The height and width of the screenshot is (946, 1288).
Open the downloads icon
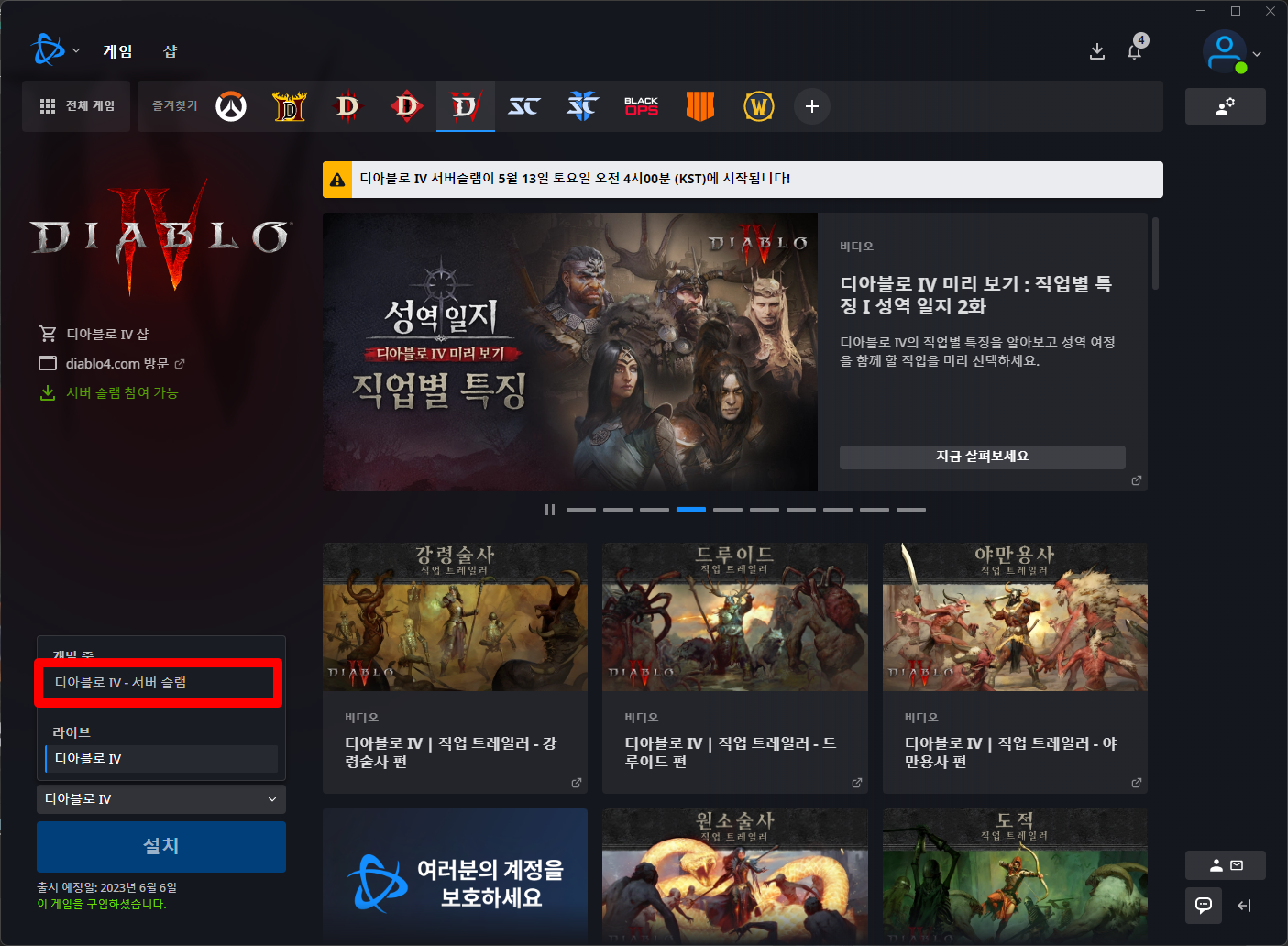coord(1096,51)
